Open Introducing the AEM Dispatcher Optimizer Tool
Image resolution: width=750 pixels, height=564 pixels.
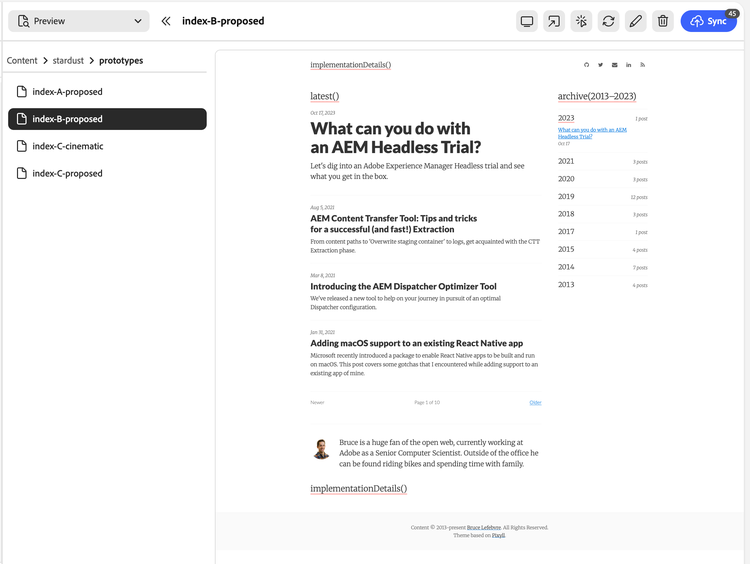click(403, 286)
